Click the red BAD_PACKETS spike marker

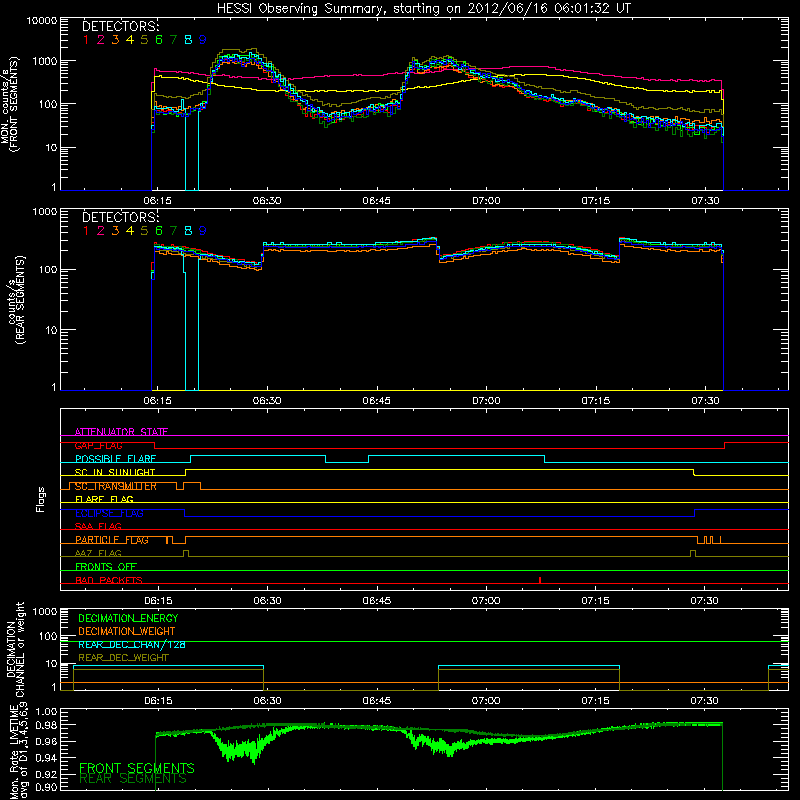(x=540, y=580)
